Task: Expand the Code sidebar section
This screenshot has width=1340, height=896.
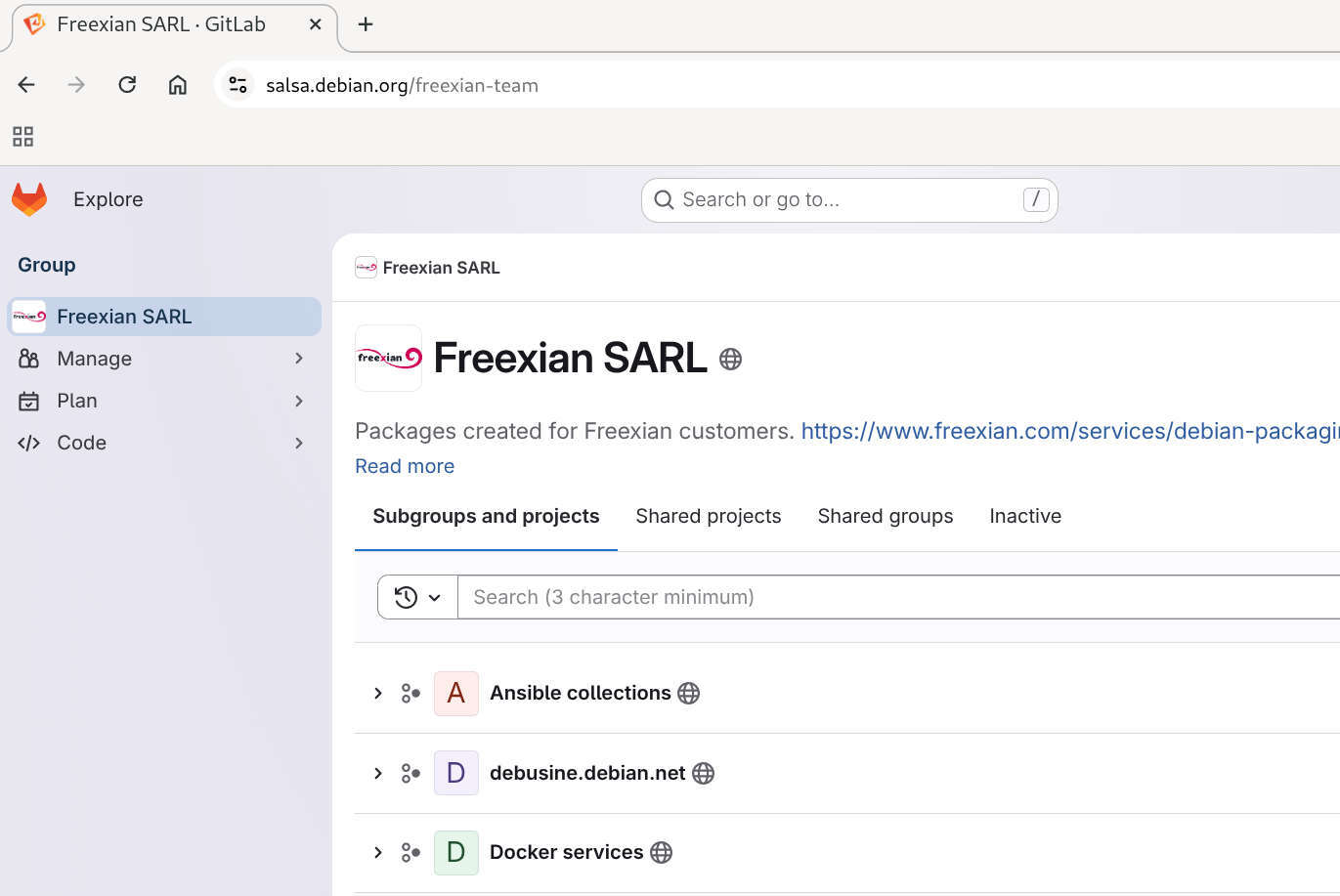Action: coord(299,443)
